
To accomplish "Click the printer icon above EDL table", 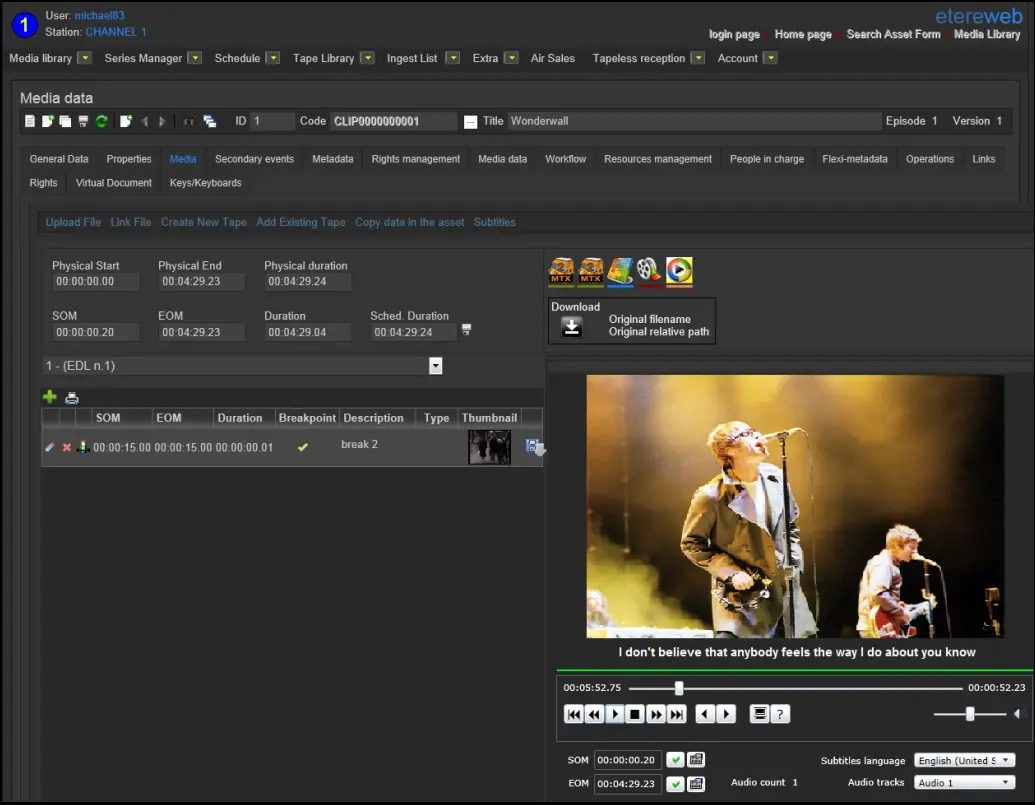I will pos(72,397).
